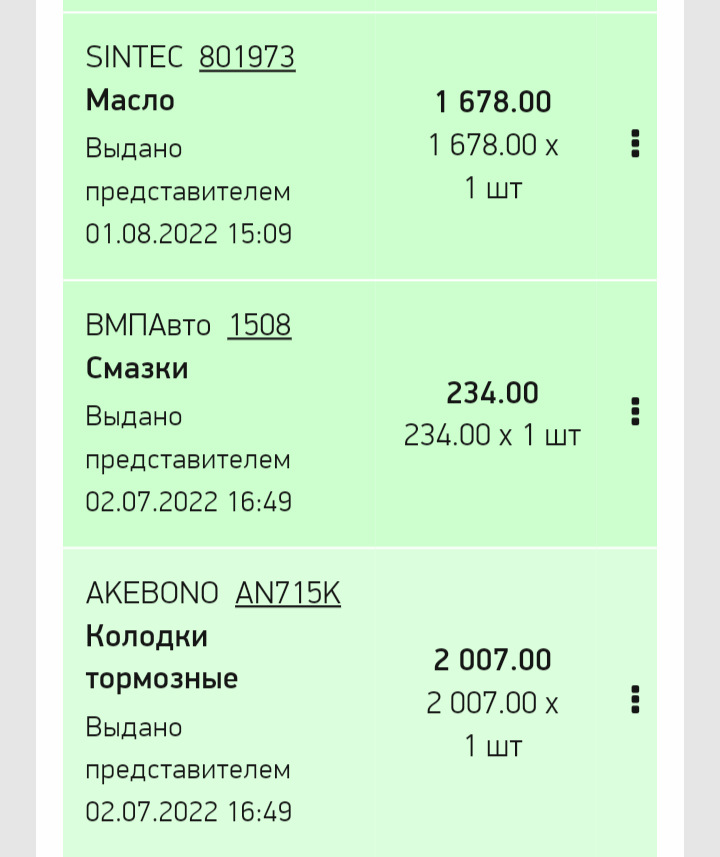Click the AKEBONO brand name
This screenshot has width=720, height=857.
click(x=152, y=593)
